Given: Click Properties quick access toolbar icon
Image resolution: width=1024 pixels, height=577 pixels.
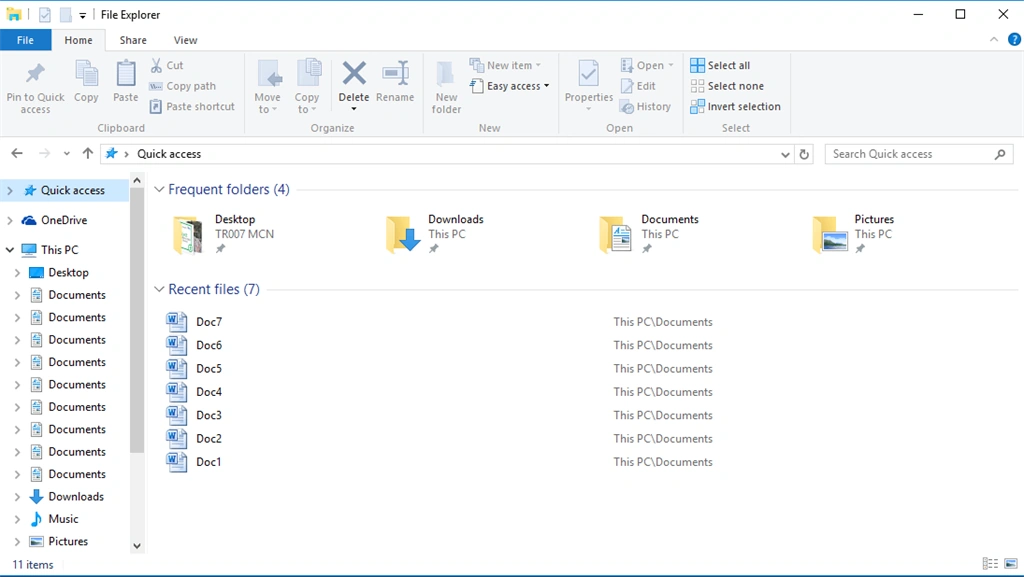Looking at the screenshot, I should [44, 14].
